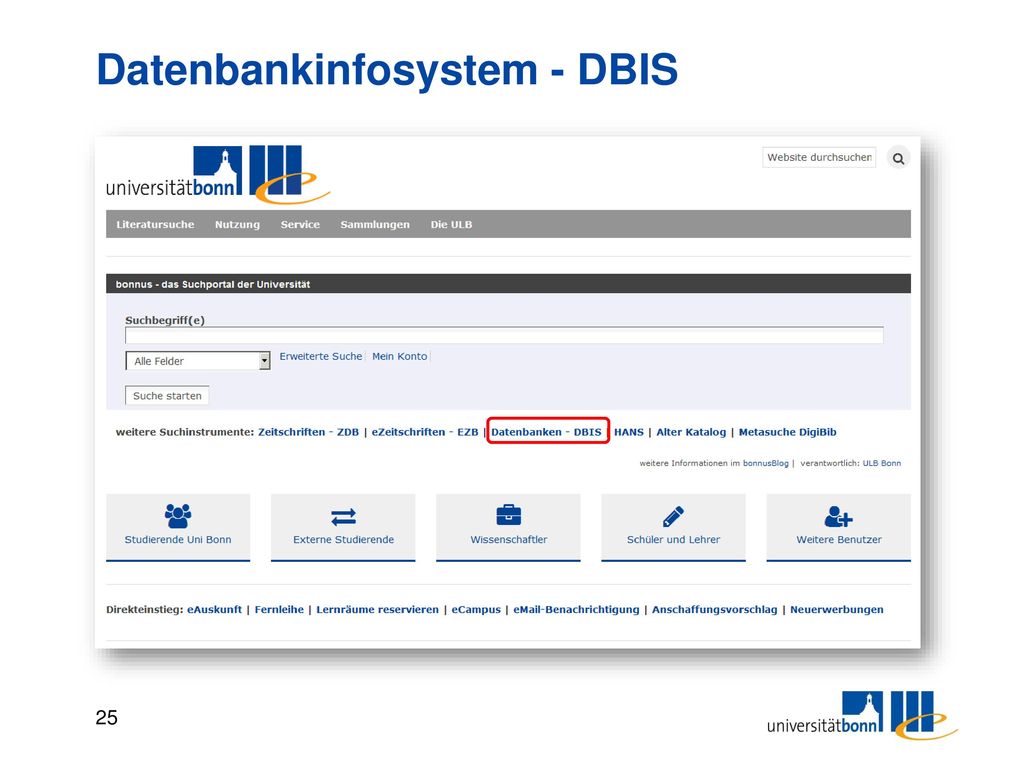Open the Metasuche DigiBib link
1024x768 pixels.
click(788, 432)
